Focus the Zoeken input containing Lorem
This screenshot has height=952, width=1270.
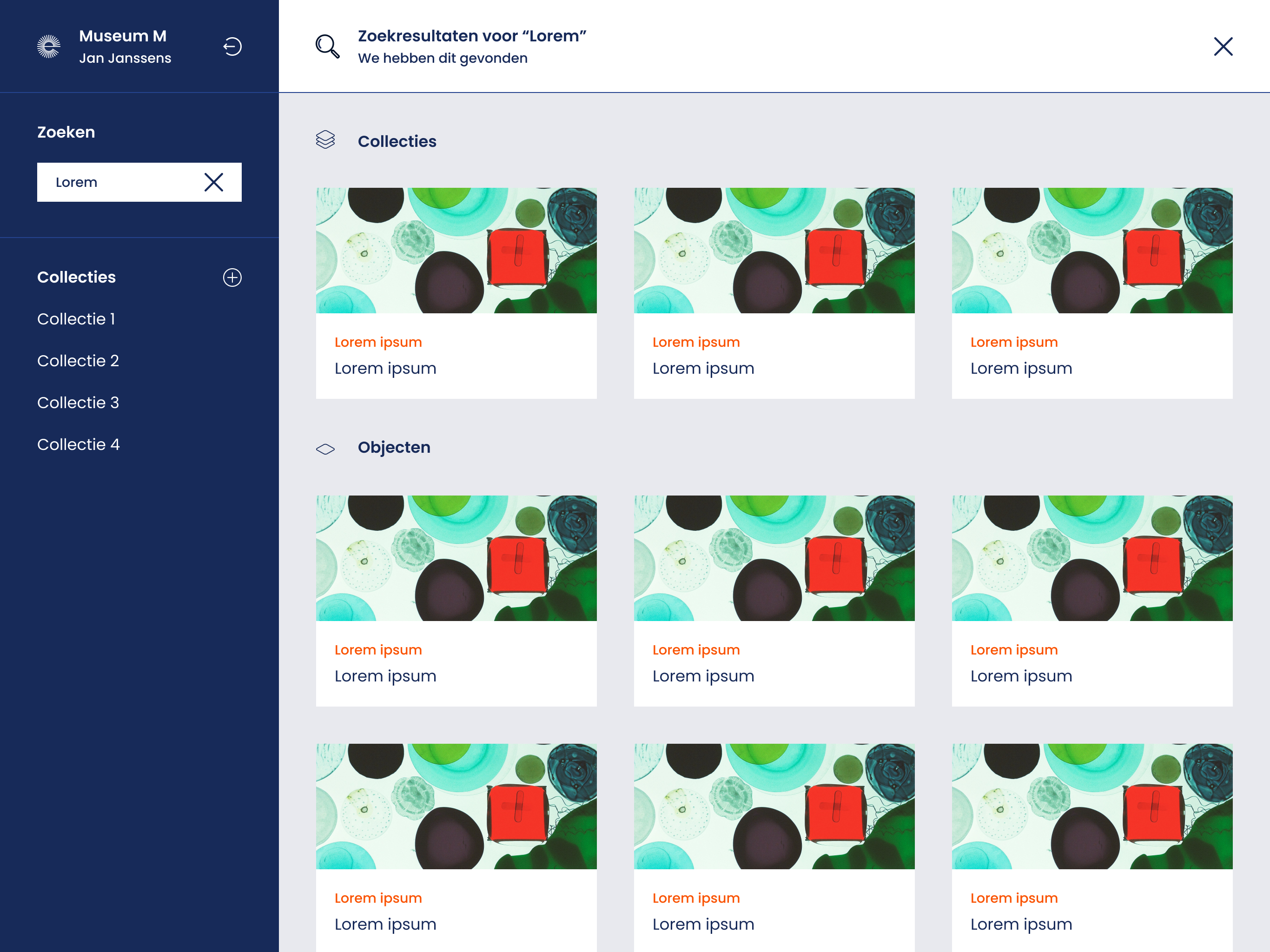(x=139, y=182)
